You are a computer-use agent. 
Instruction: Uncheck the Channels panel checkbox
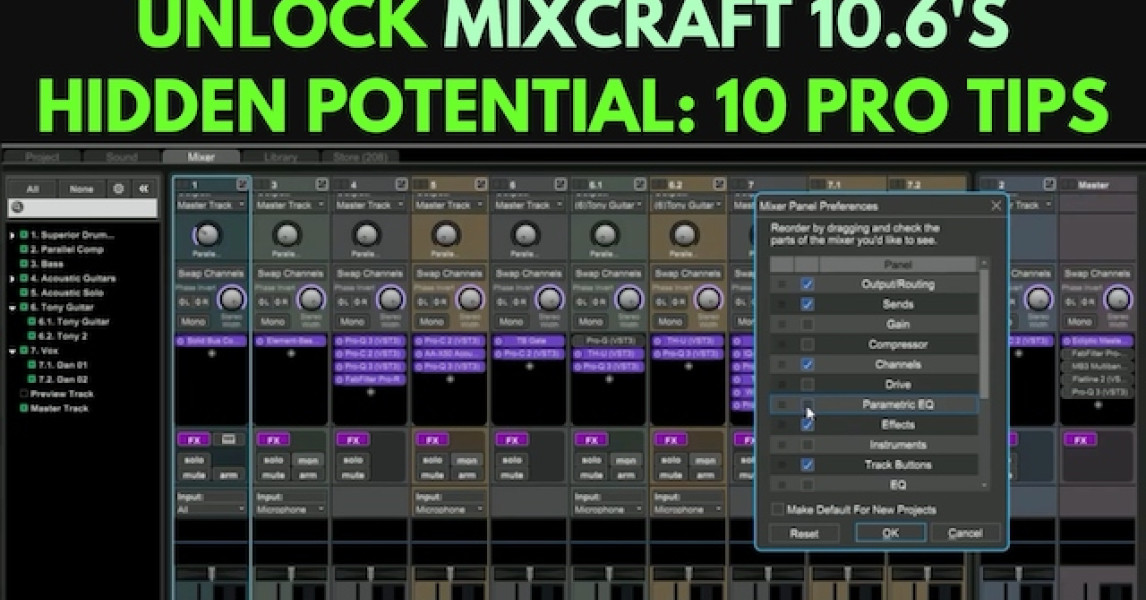(807, 364)
